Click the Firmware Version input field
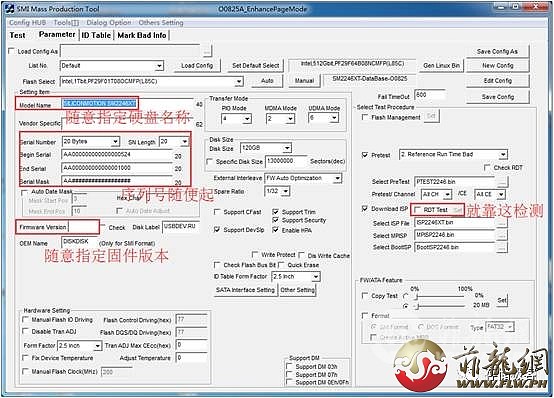 [83, 227]
